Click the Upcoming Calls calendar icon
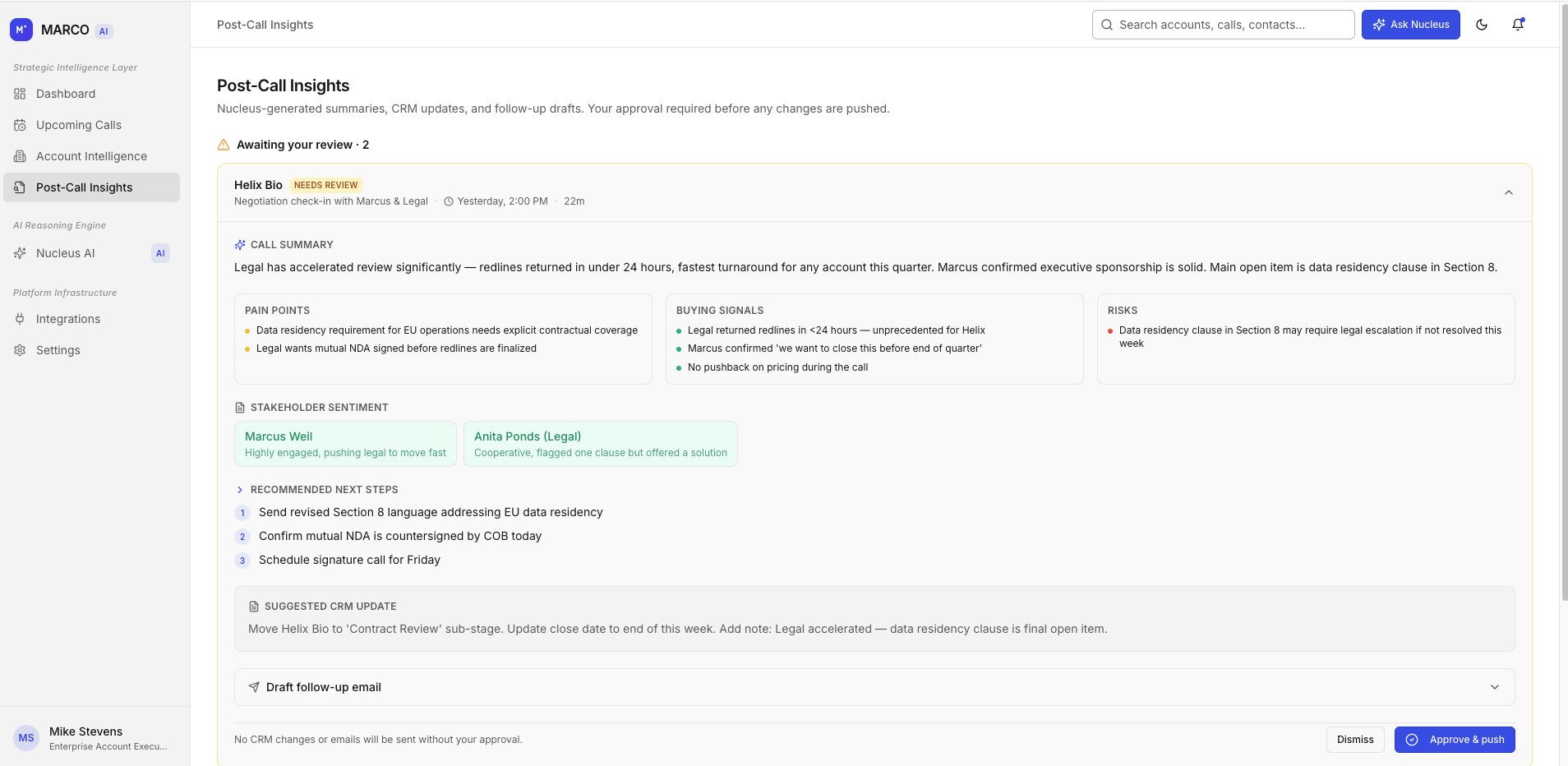The height and width of the screenshot is (766, 1568). point(20,125)
